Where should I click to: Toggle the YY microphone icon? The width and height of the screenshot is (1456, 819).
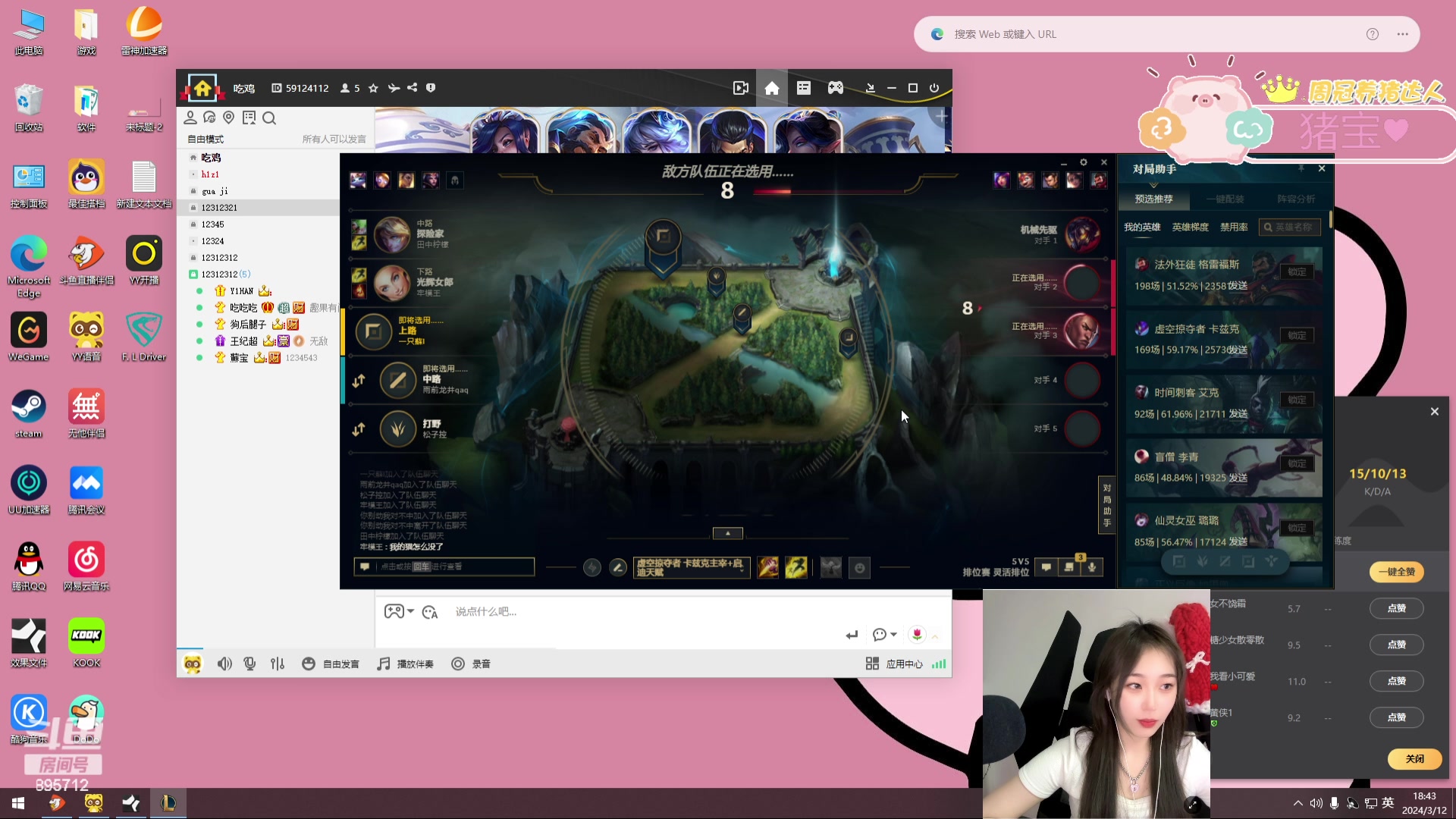point(249,664)
